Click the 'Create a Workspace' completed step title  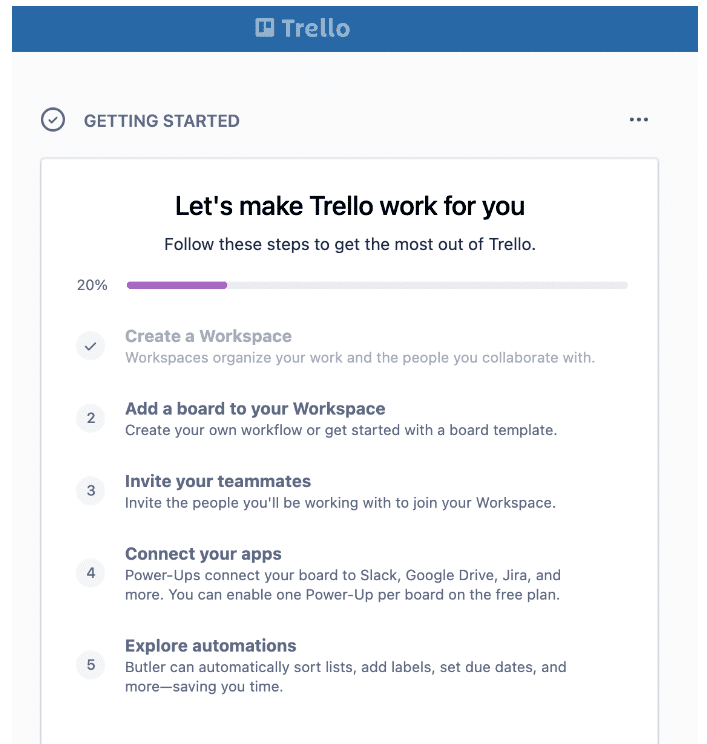pyautogui.click(x=208, y=336)
